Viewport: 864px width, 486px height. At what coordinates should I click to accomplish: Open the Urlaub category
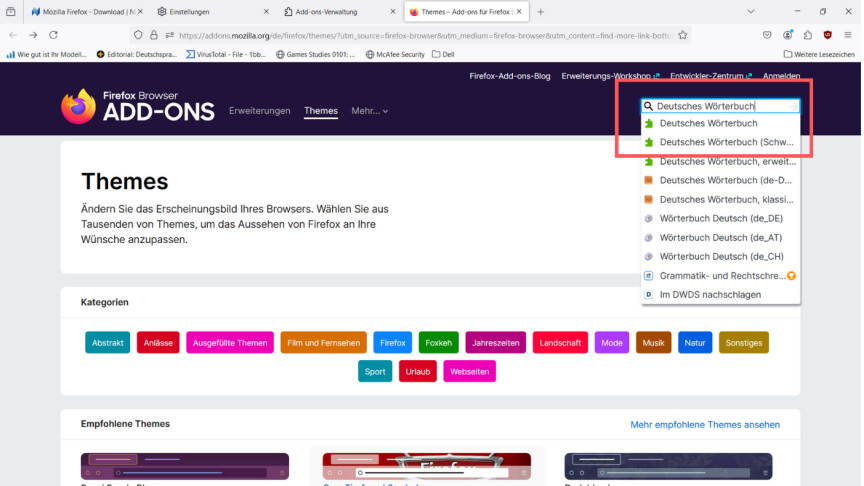[x=418, y=371]
